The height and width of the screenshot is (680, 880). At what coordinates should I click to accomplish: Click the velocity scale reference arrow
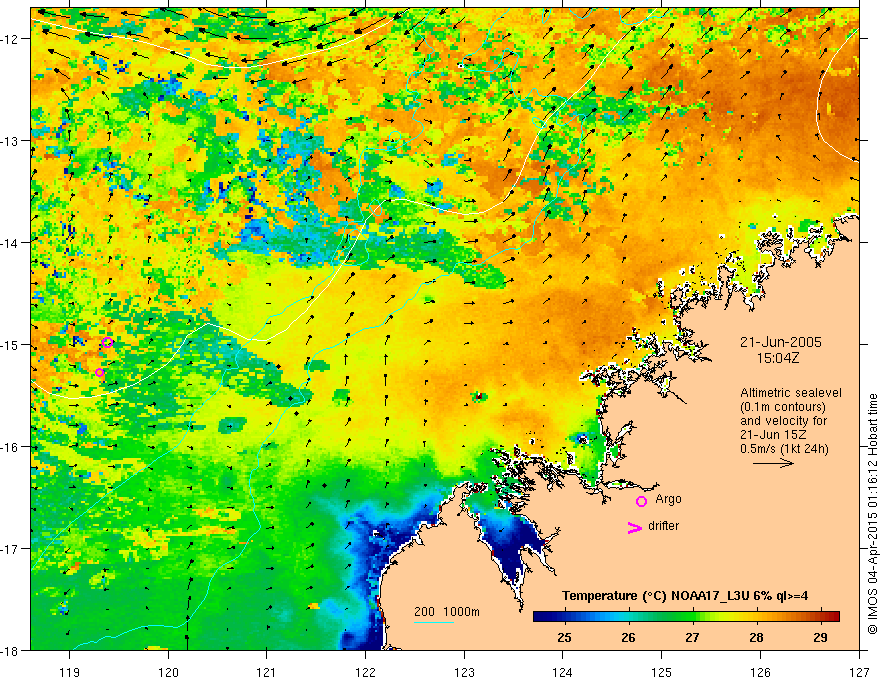pos(773,463)
